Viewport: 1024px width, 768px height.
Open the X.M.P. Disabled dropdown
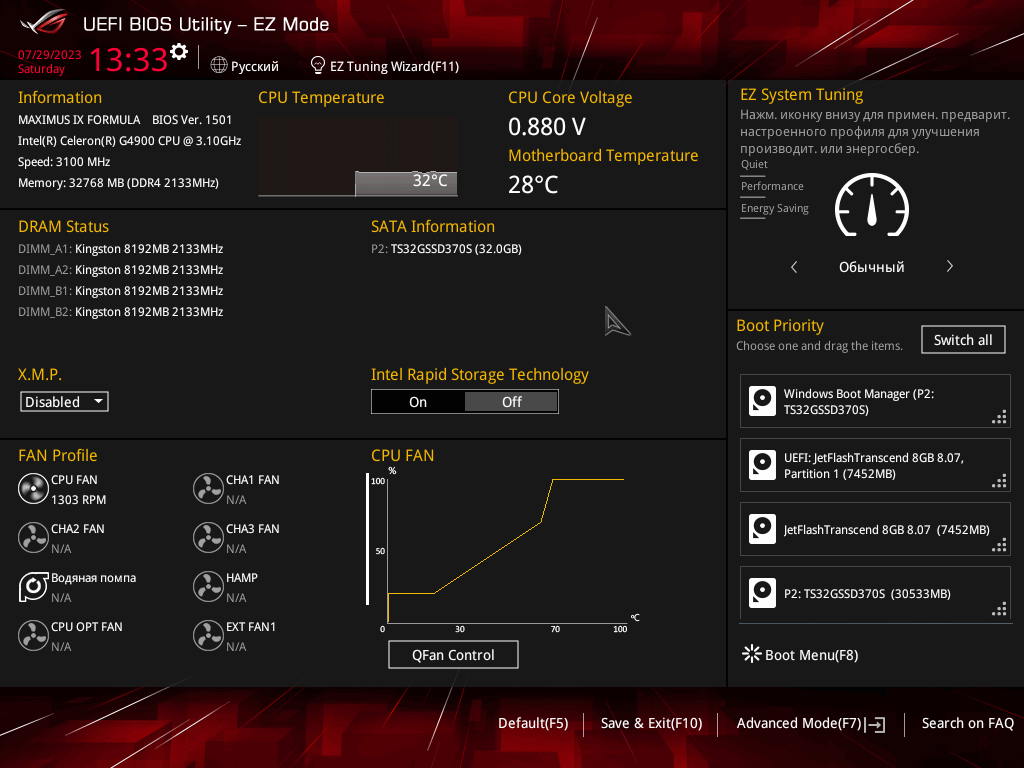(x=64, y=402)
